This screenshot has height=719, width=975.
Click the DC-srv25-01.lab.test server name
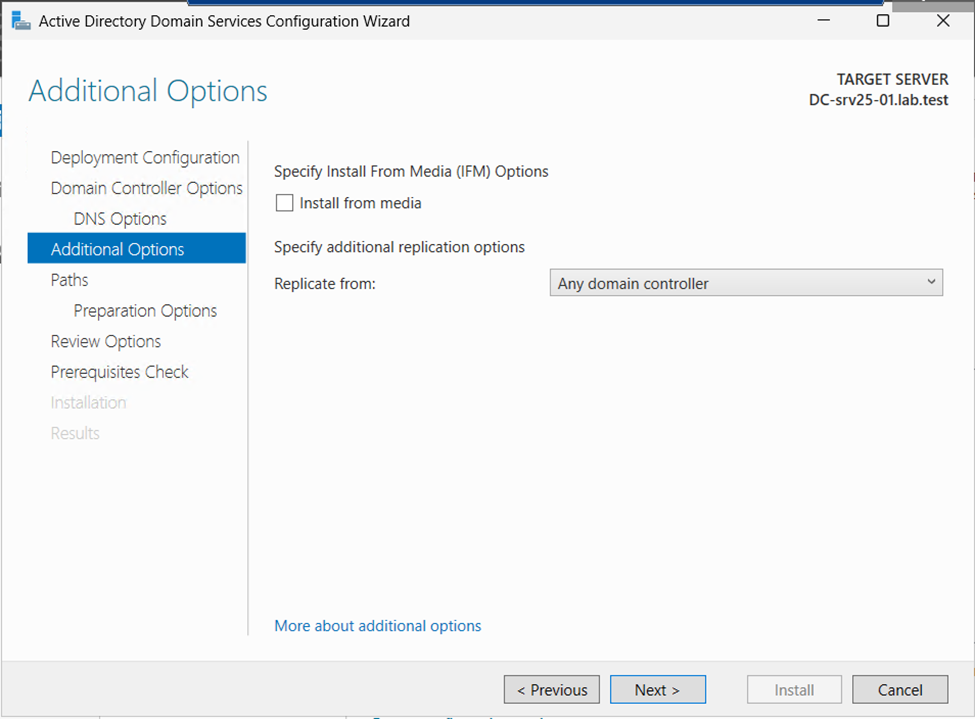click(878, 100)
